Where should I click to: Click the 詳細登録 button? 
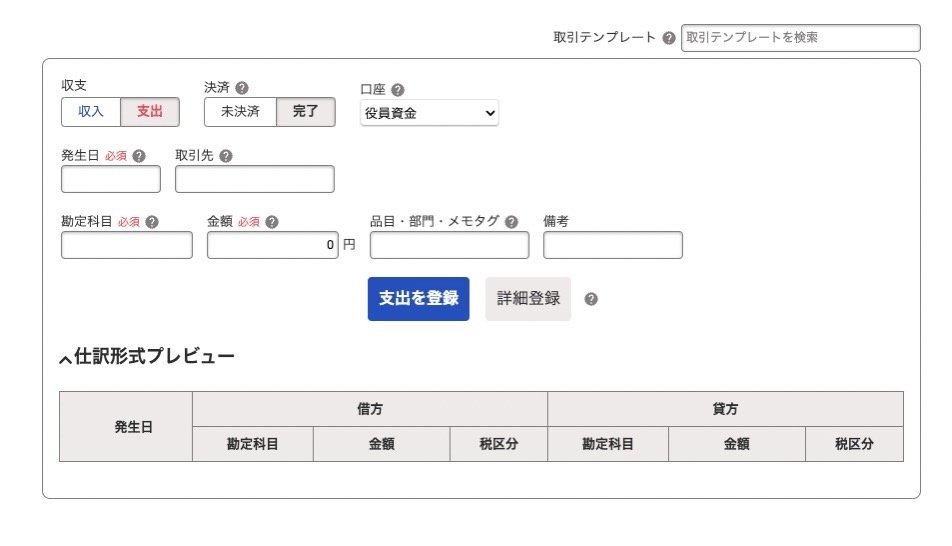click(528, 299)
